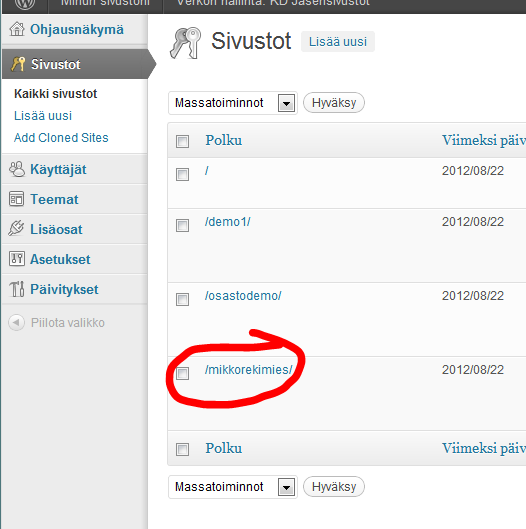
Task: Click the Asetukset settings icon
Action: click(17, 259)
